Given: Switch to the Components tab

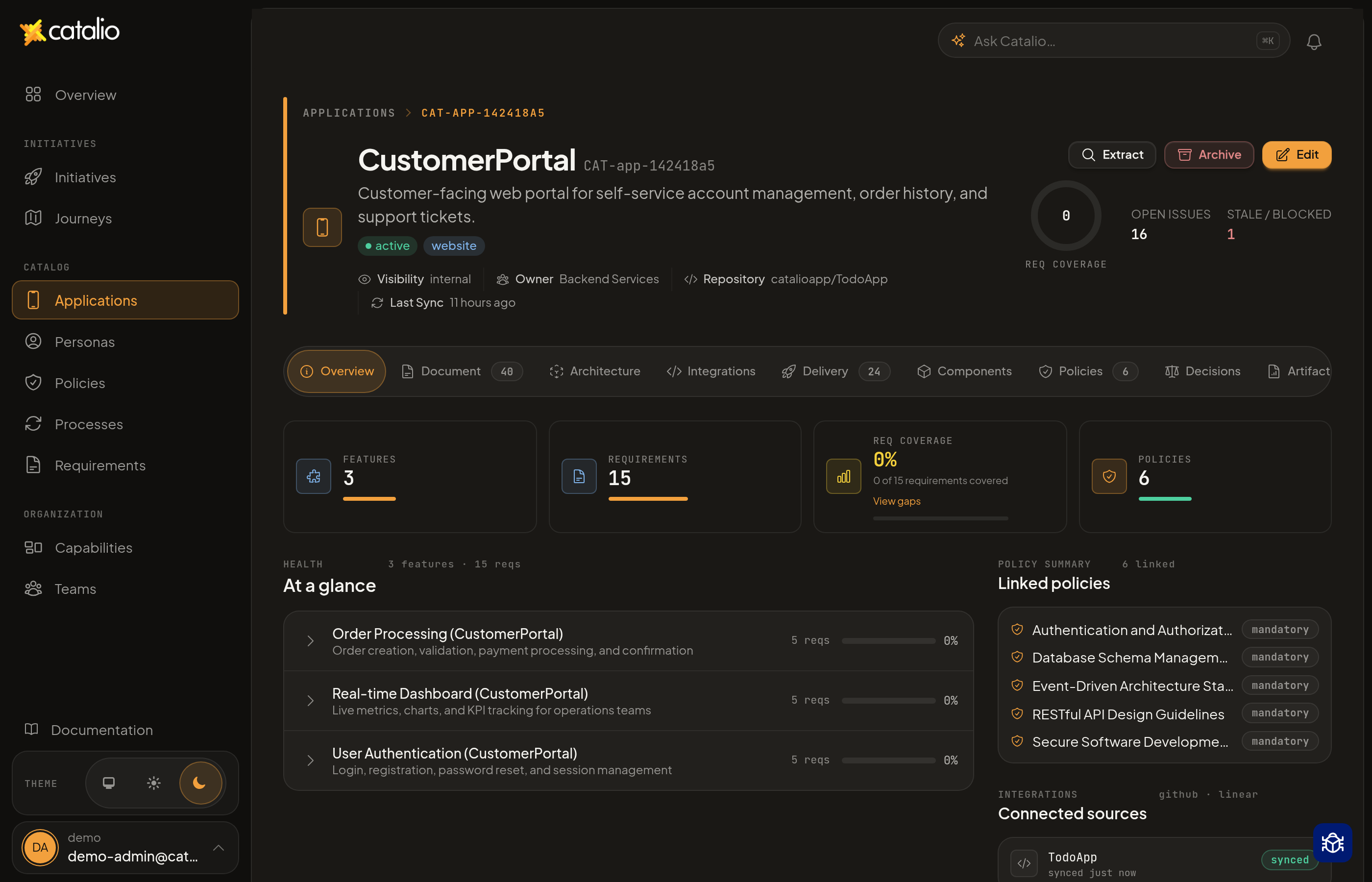Looking at the screenshot, I should point(964,371).
